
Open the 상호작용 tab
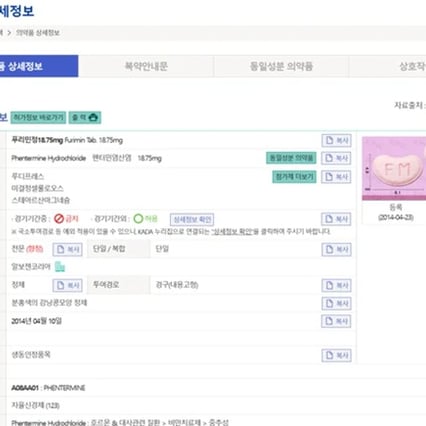(x=388, y=66)
